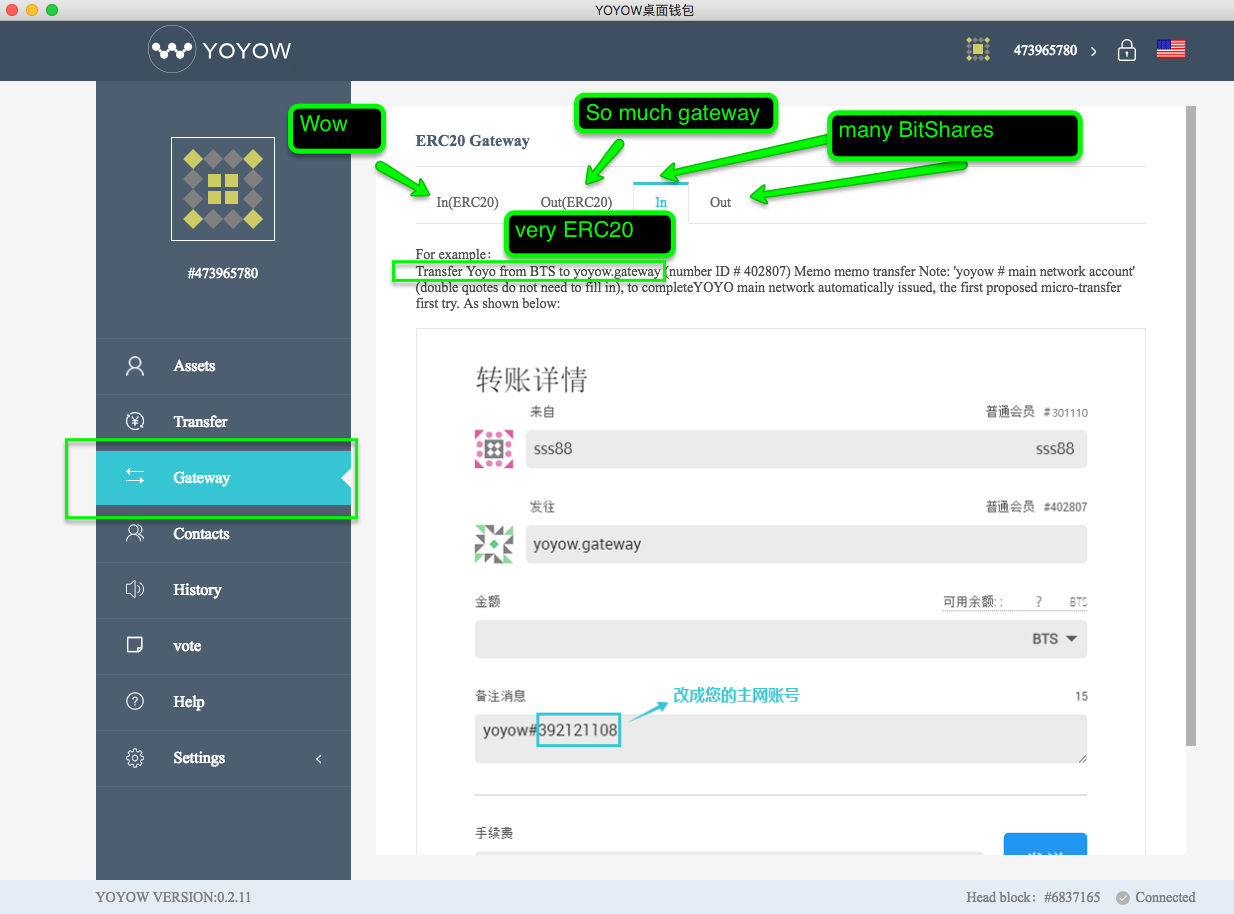This screenshot has width=1234, height=914.
Task: Select the Gateway arrows icon
Action: (x=135, y=478)
